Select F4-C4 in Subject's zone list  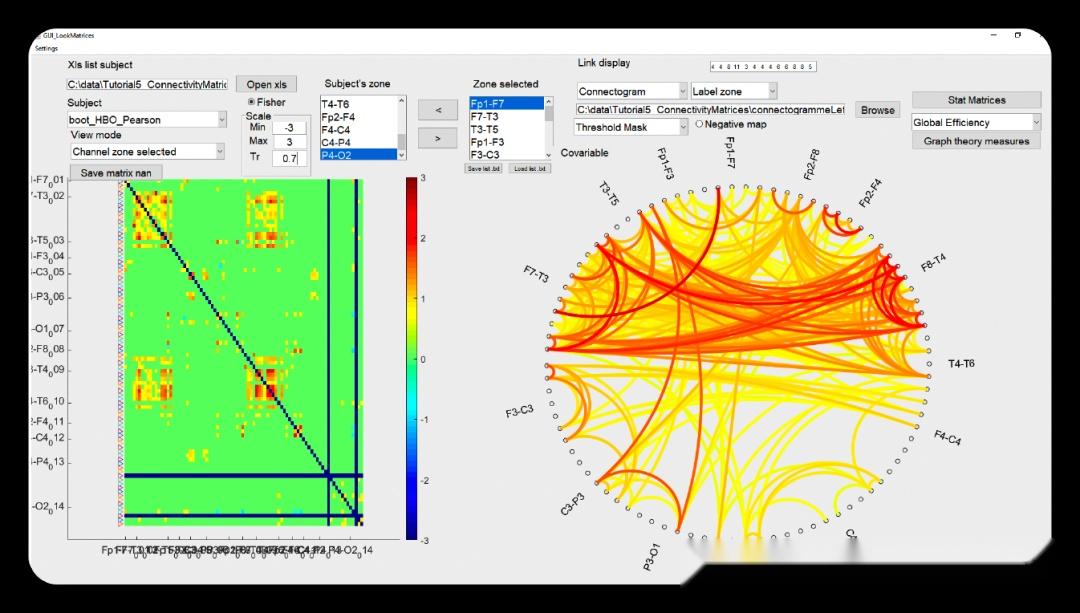coord(358,129)
